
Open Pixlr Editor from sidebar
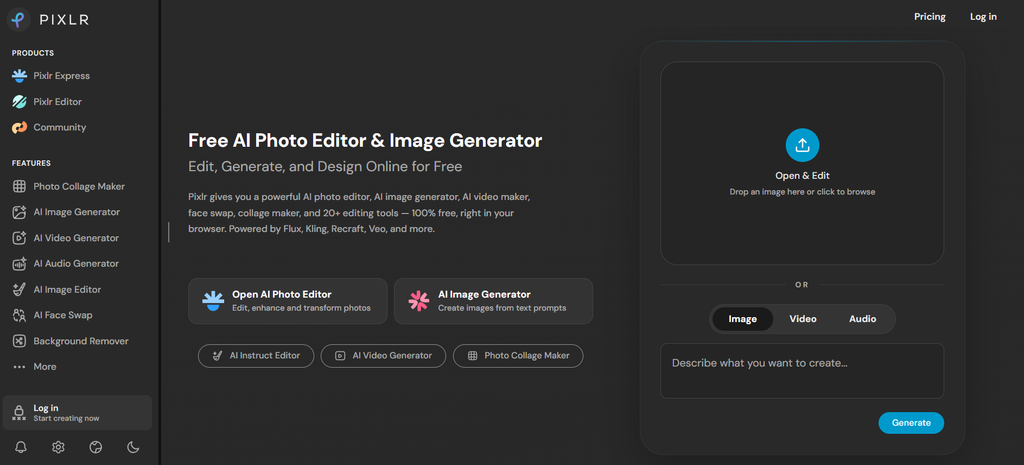coord(47,102)
